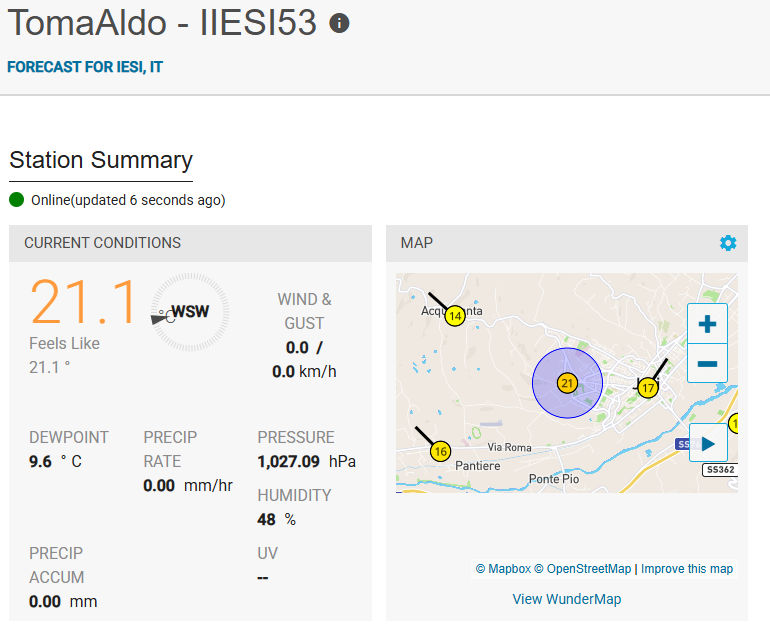
Task: Click the Improve this map link
Action: click(687, 569)
